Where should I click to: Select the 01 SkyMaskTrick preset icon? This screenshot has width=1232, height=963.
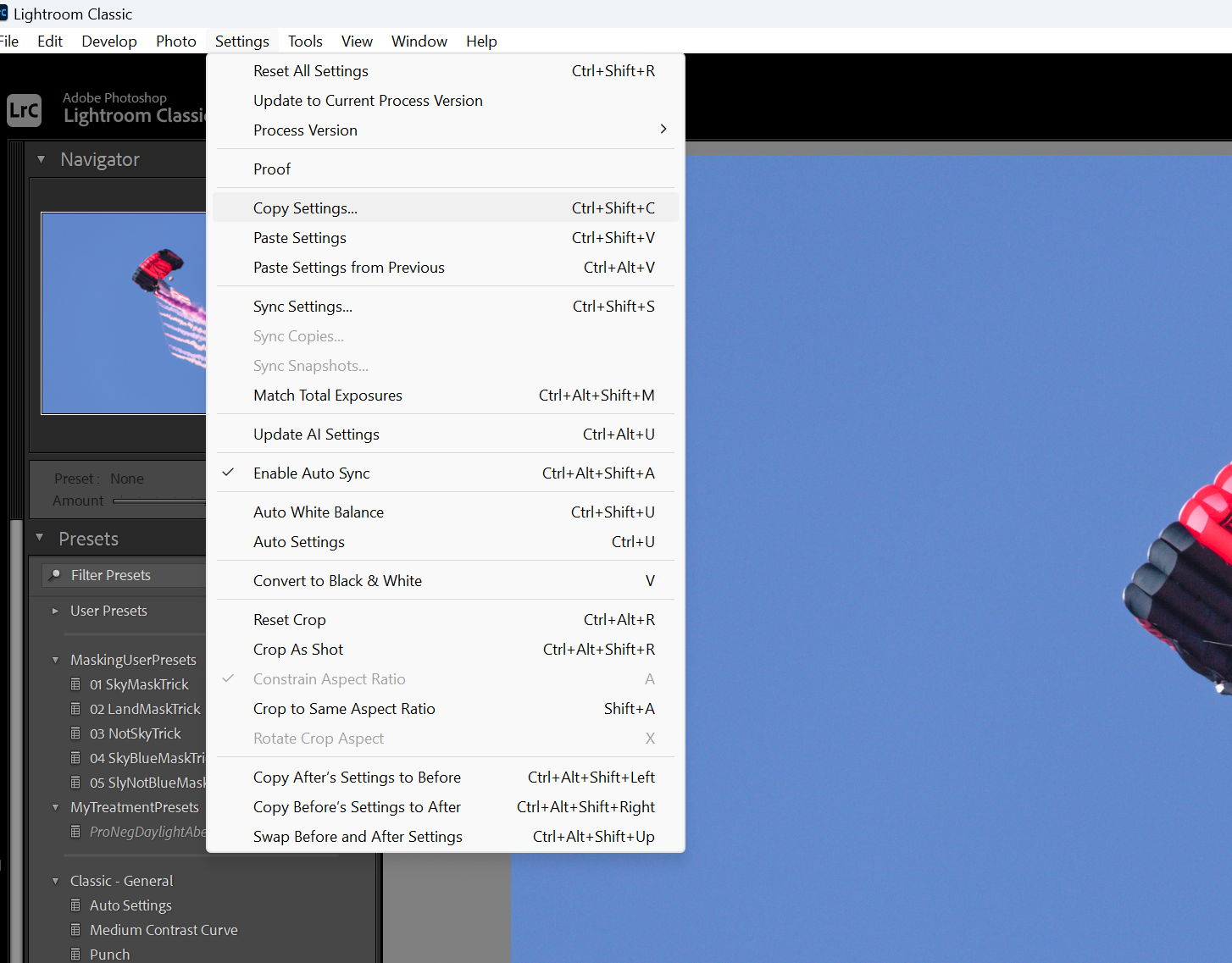pyautogui.click(x=77, y=684)
